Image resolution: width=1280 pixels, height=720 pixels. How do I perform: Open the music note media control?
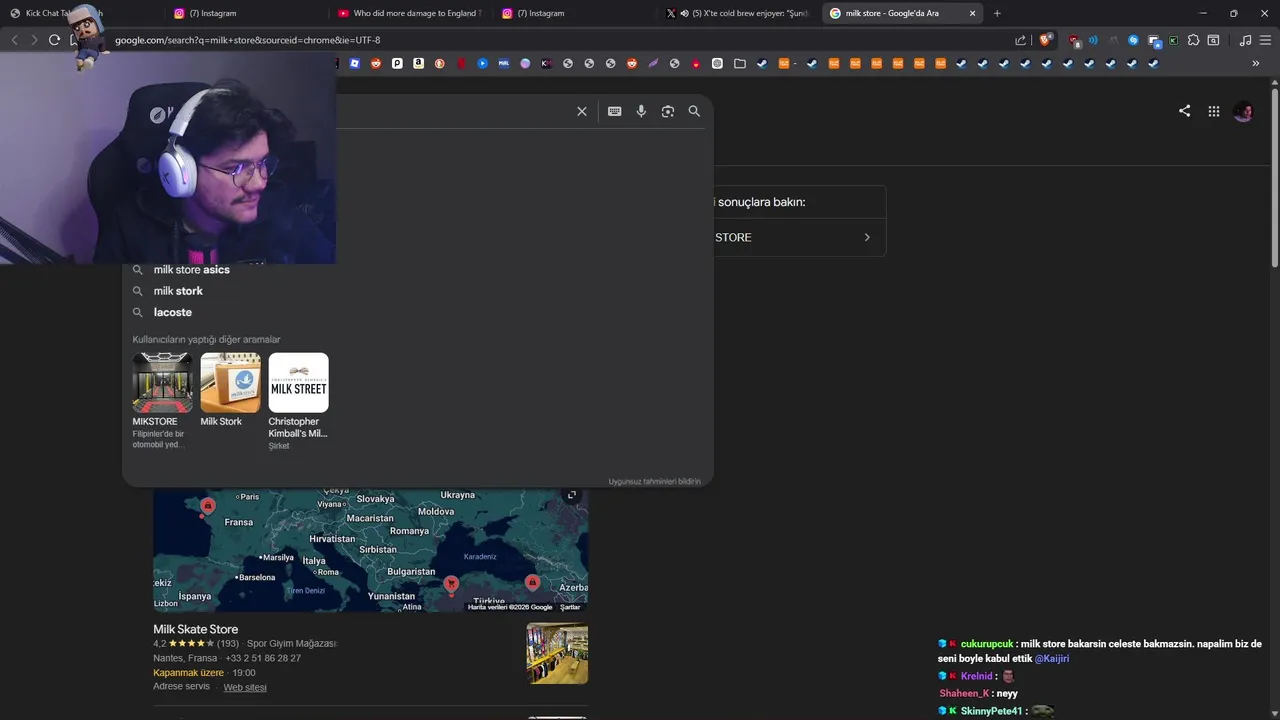(1245, 40)
